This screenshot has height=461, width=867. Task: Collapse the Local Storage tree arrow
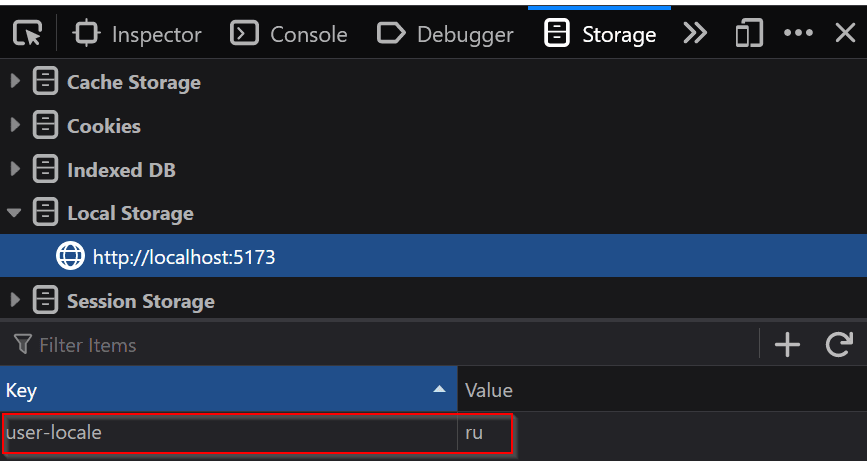click(15, 213)
